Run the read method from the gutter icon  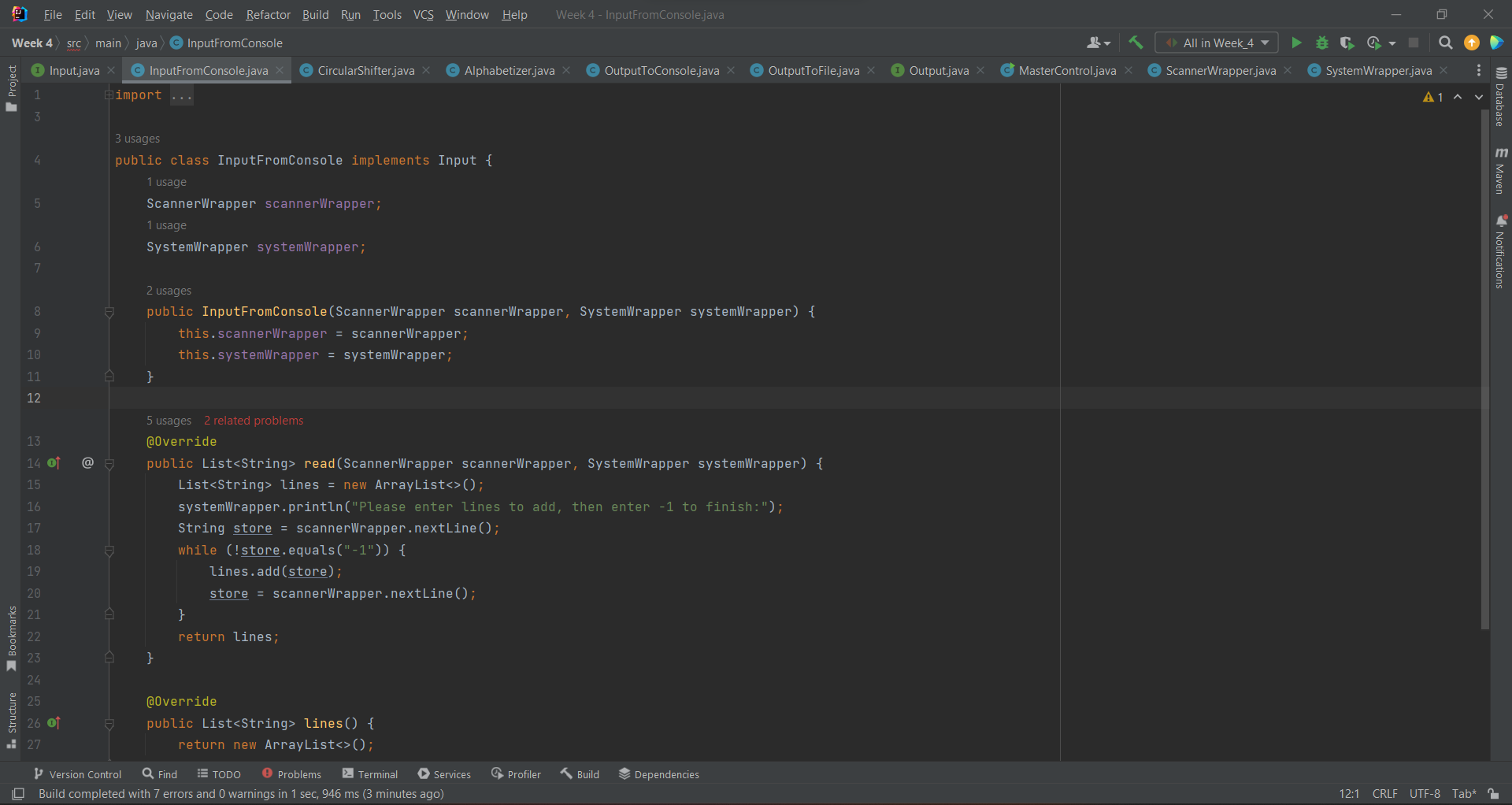pyautogui.click(x=54, y=463)
